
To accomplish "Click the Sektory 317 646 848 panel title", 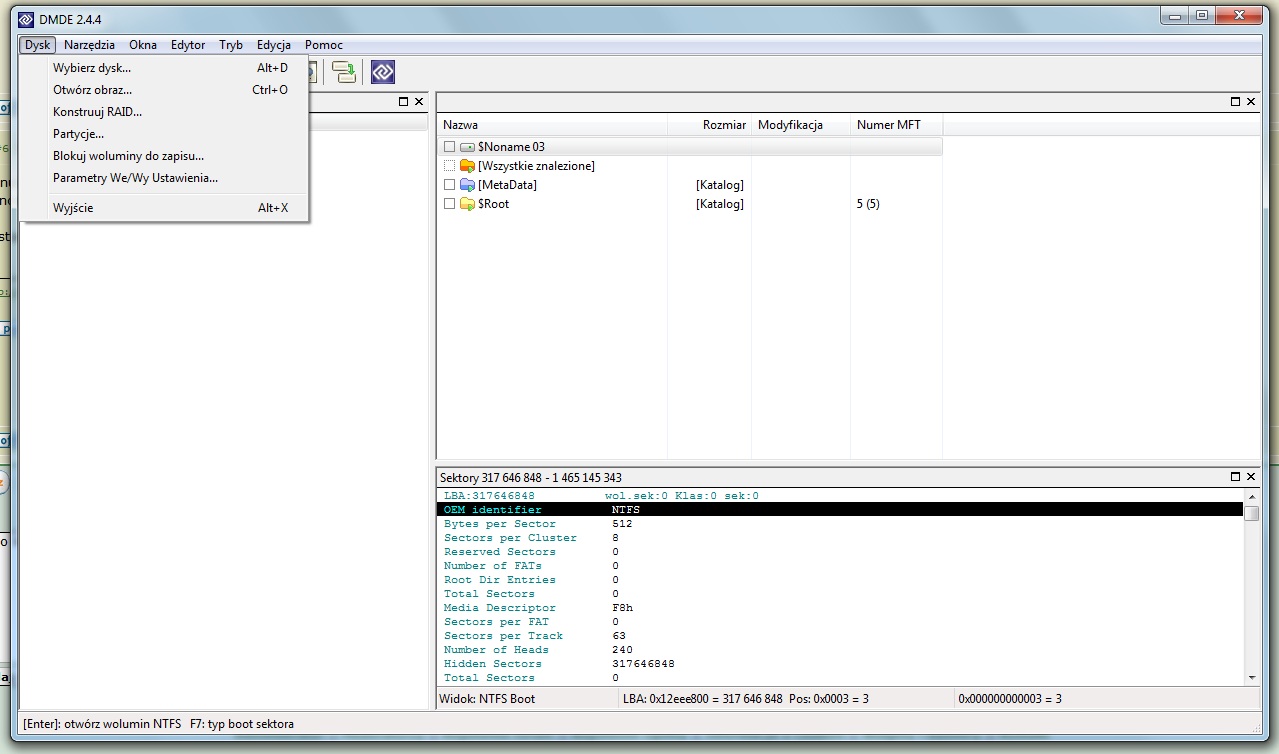I will click(531, 478).
